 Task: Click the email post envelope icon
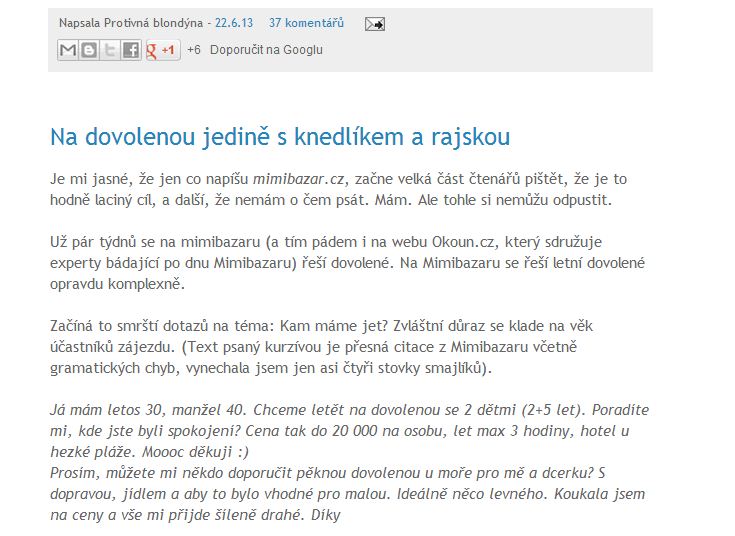pos(375,24)
